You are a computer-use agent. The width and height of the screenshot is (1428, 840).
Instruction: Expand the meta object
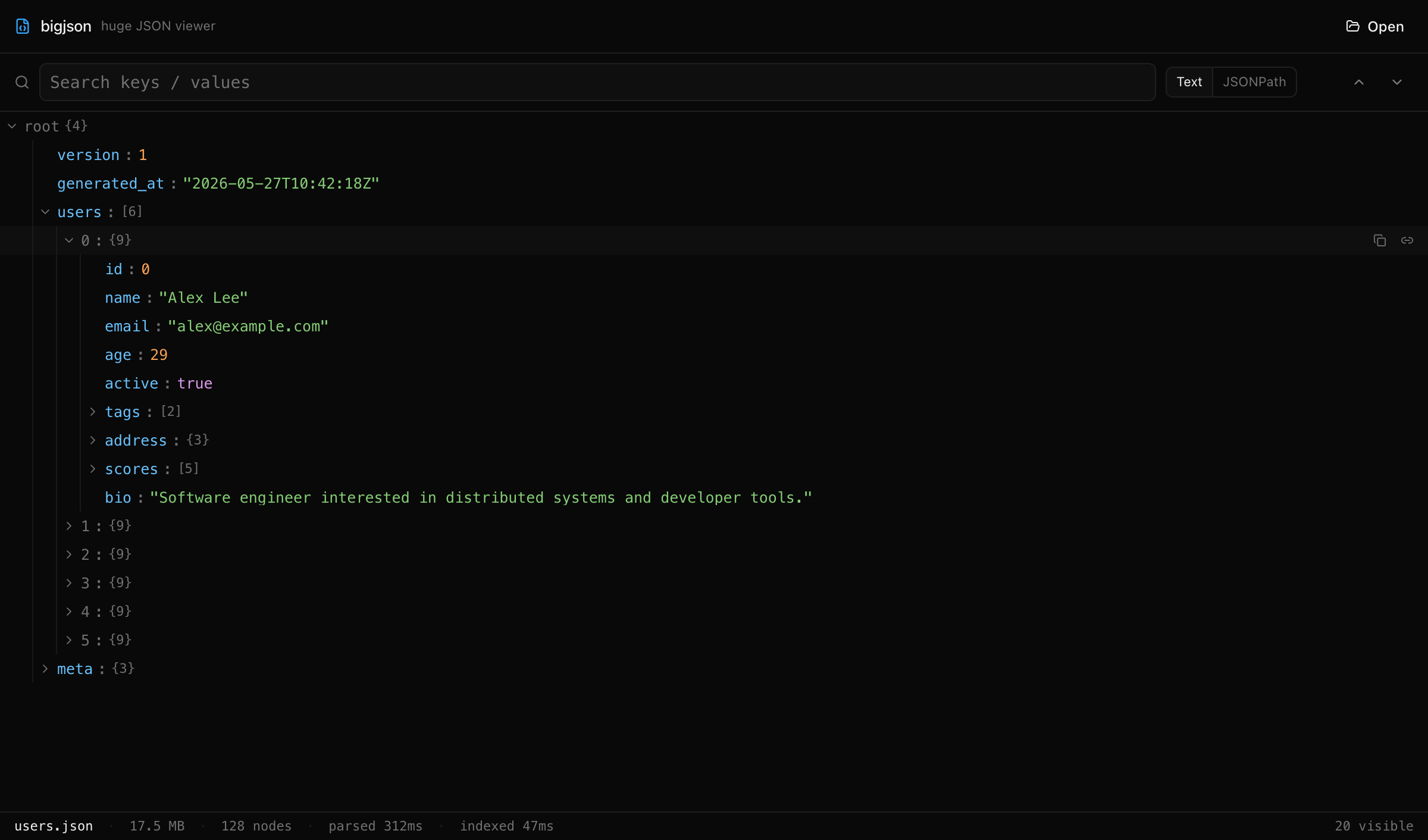coord(45,669)
